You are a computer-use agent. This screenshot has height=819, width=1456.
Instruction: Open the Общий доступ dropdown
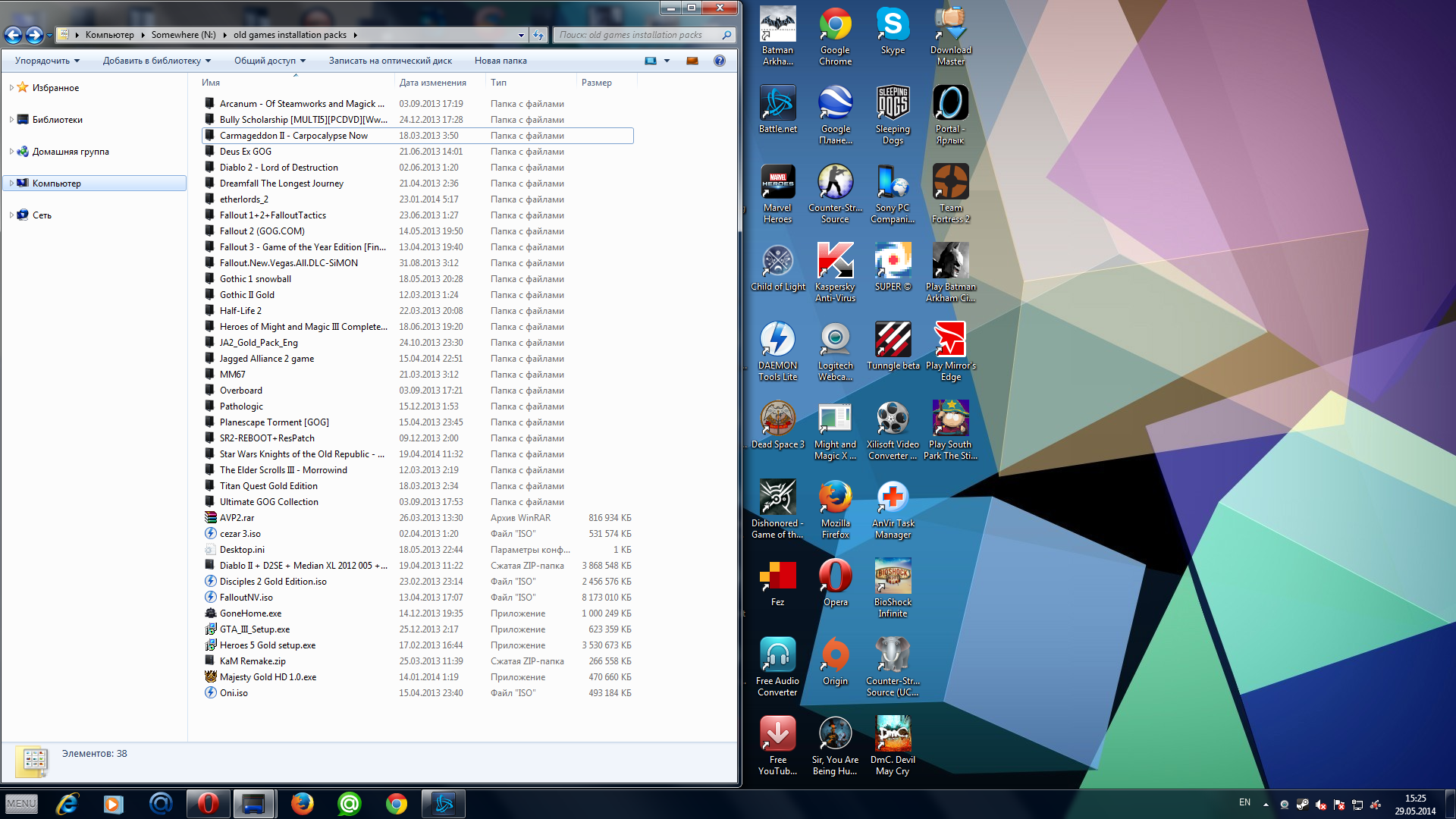pyautogui.click(x=270, y=61)
